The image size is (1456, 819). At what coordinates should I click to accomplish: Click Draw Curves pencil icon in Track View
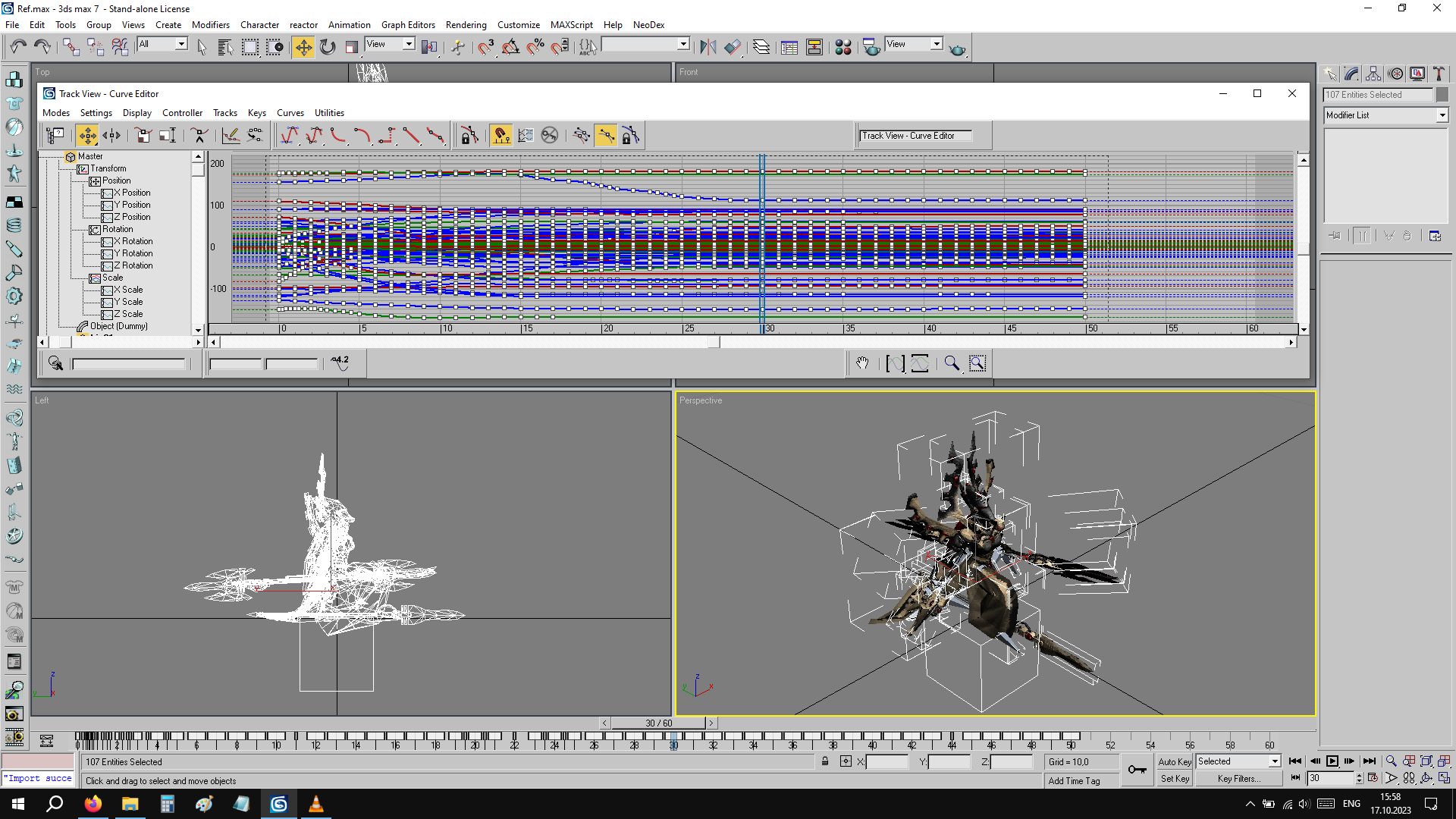pos(231,136)
